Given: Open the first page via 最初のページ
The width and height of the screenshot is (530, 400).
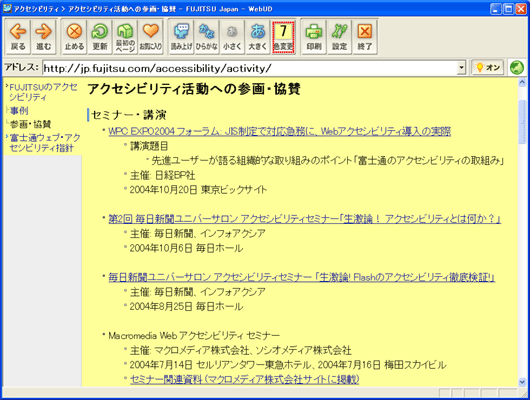Looking at the screenshot, I should [125, 37].
